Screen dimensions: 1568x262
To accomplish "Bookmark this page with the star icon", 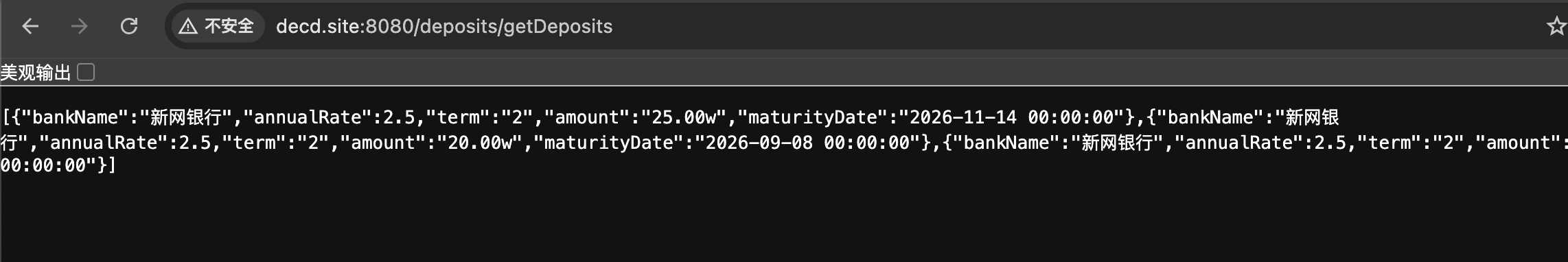I will (x=1556, y=26).
